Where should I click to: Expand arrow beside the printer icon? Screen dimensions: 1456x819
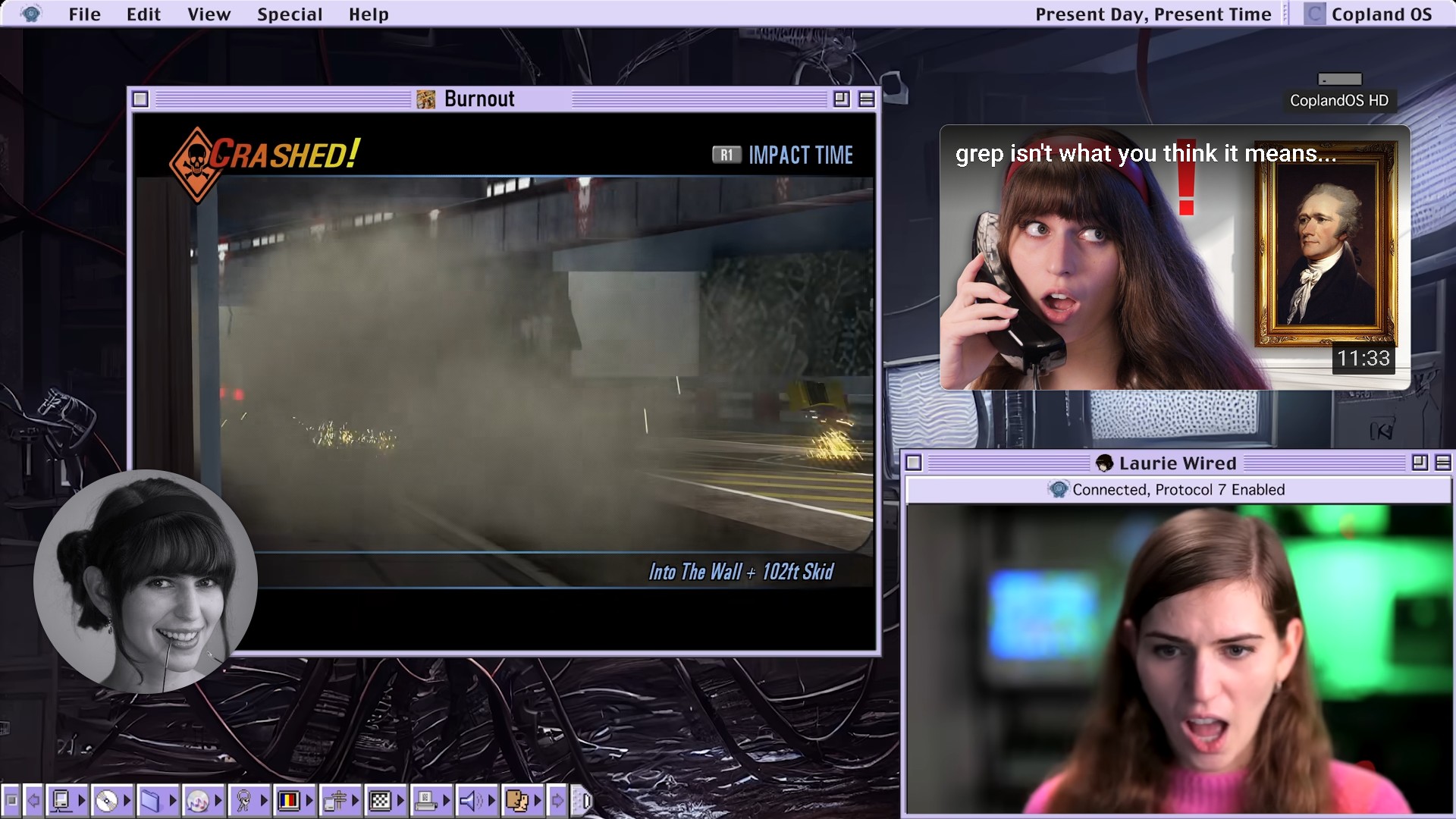(446, 800)
